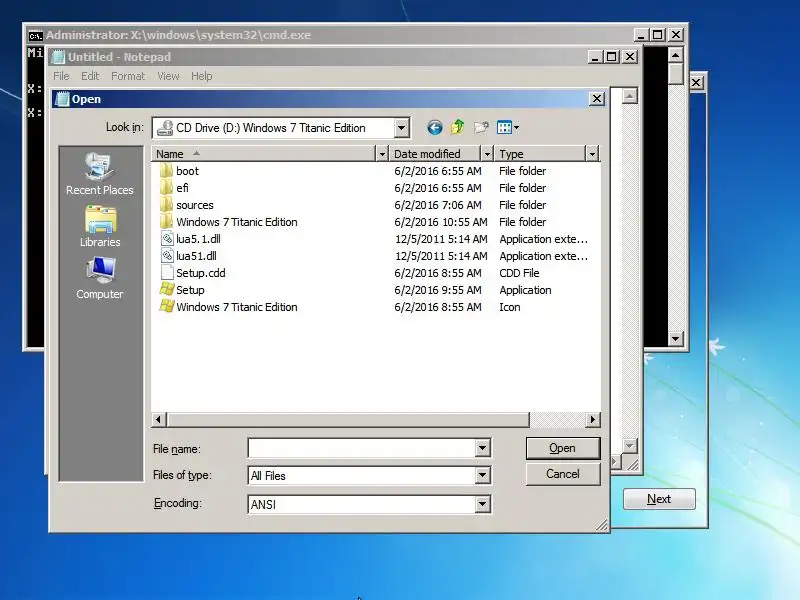Select the boot folder icon
Viewport: 800px width, 600px height.
point(166,170)
